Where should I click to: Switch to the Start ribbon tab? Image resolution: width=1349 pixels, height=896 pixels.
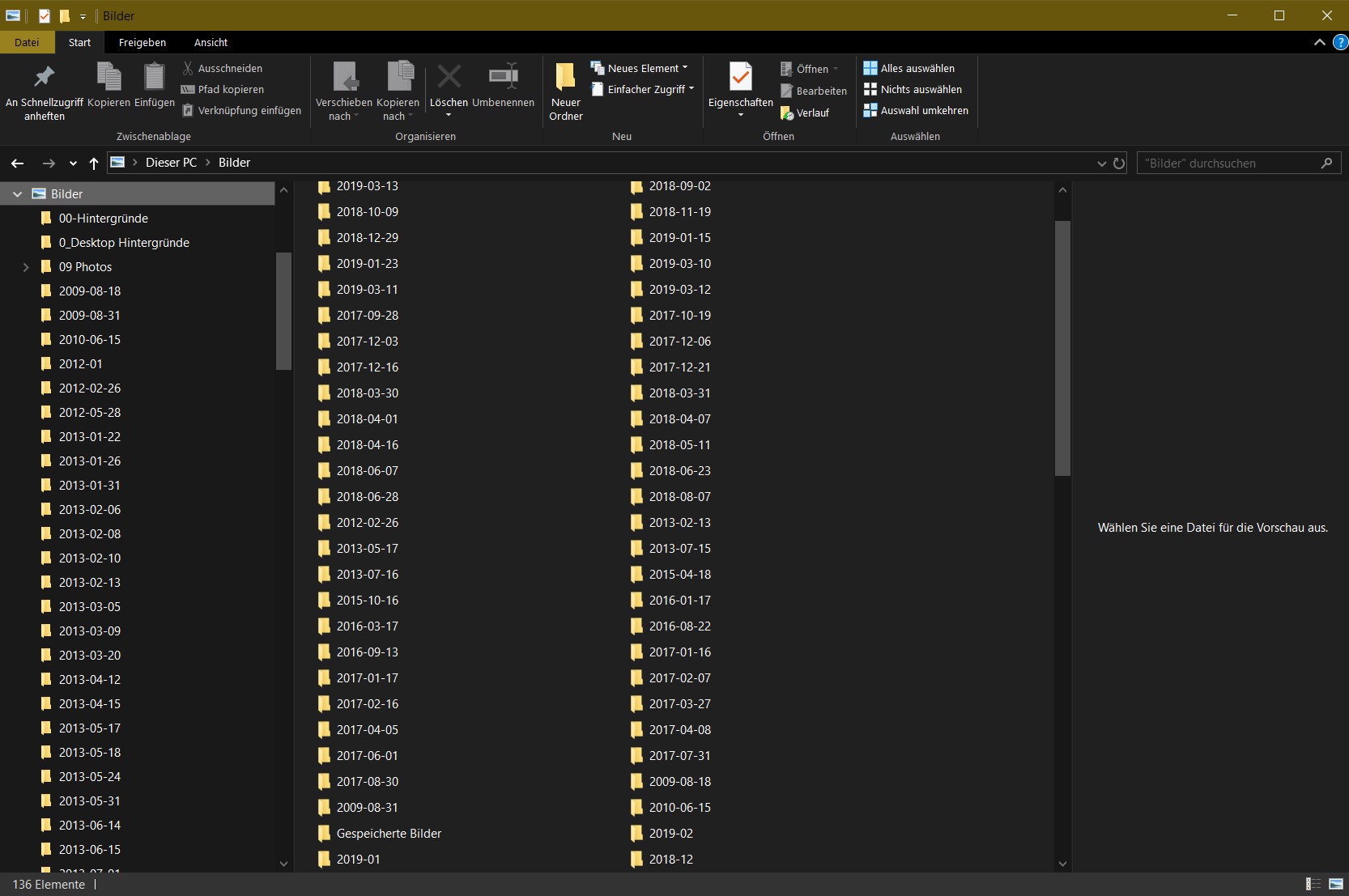click(x=79, y=42)
